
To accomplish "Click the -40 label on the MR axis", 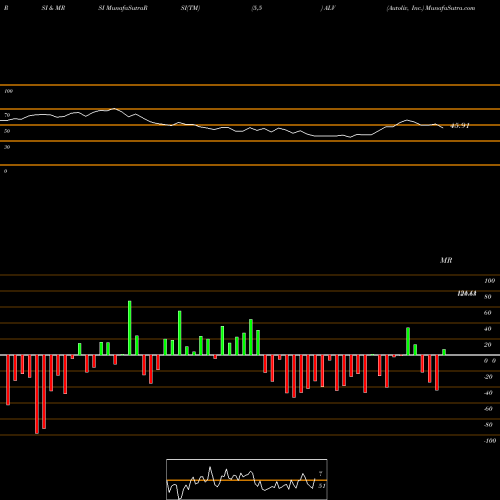I will pos(488,393).
